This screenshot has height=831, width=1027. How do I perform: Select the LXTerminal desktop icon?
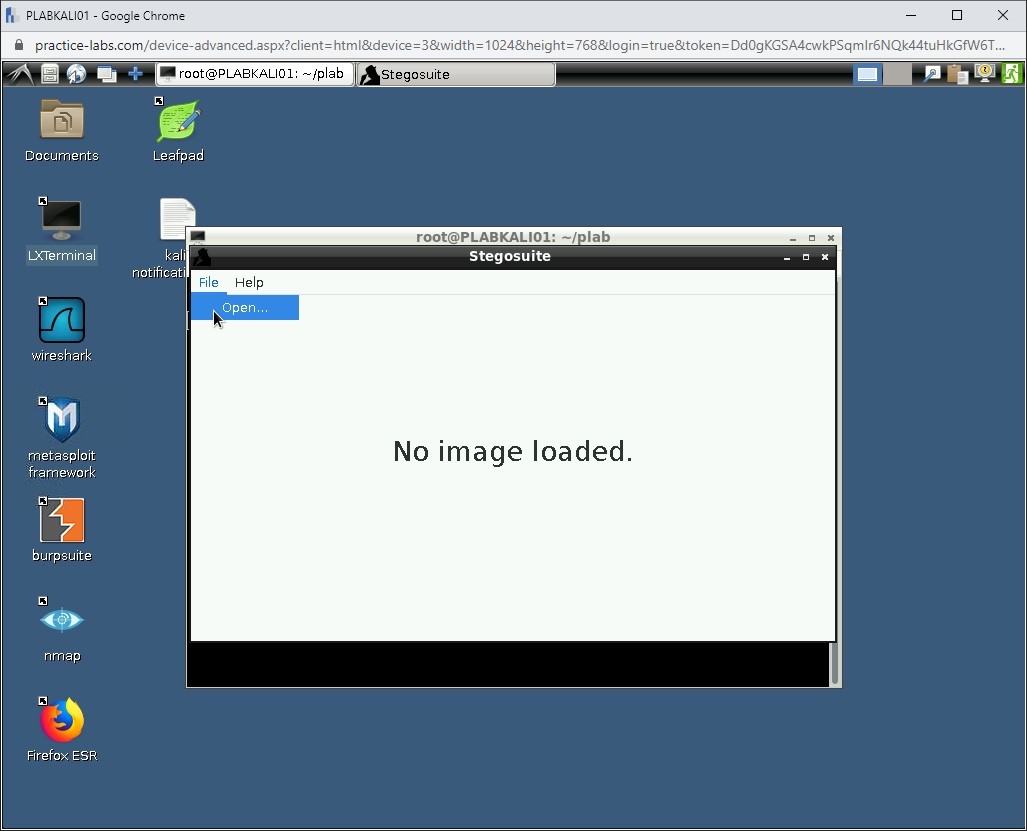click(x=61, y=222)
